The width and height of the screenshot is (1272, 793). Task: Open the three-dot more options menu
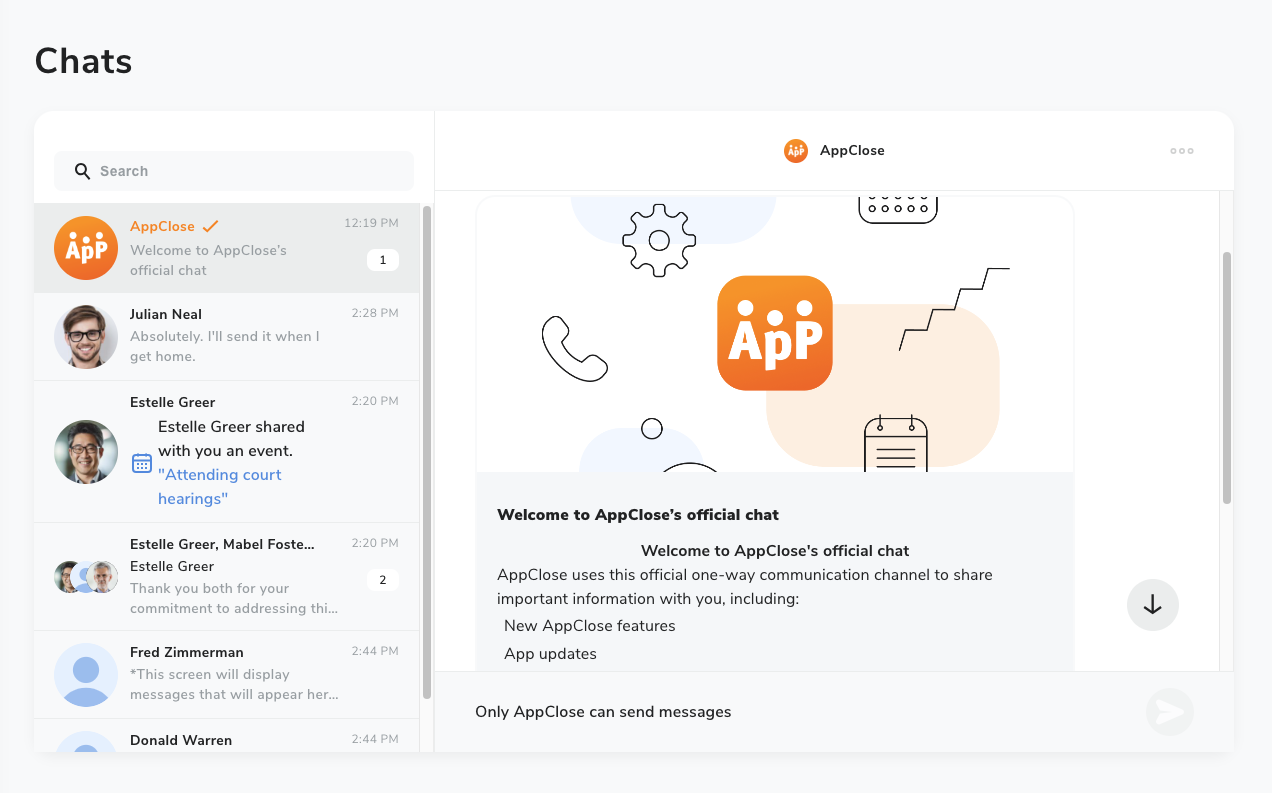tap(1182, 151)
